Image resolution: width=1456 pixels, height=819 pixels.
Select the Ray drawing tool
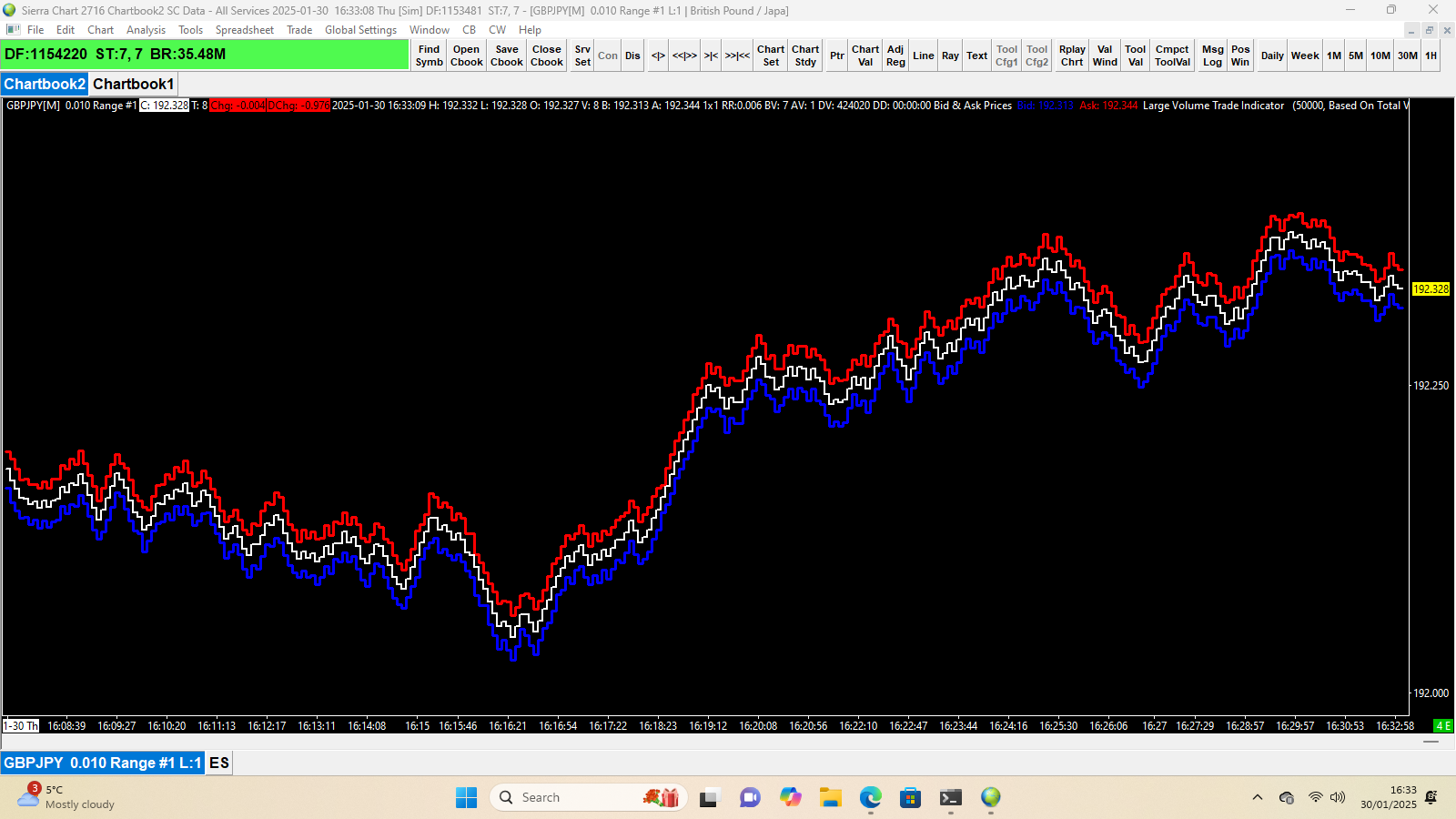click(x=950, y=56)
